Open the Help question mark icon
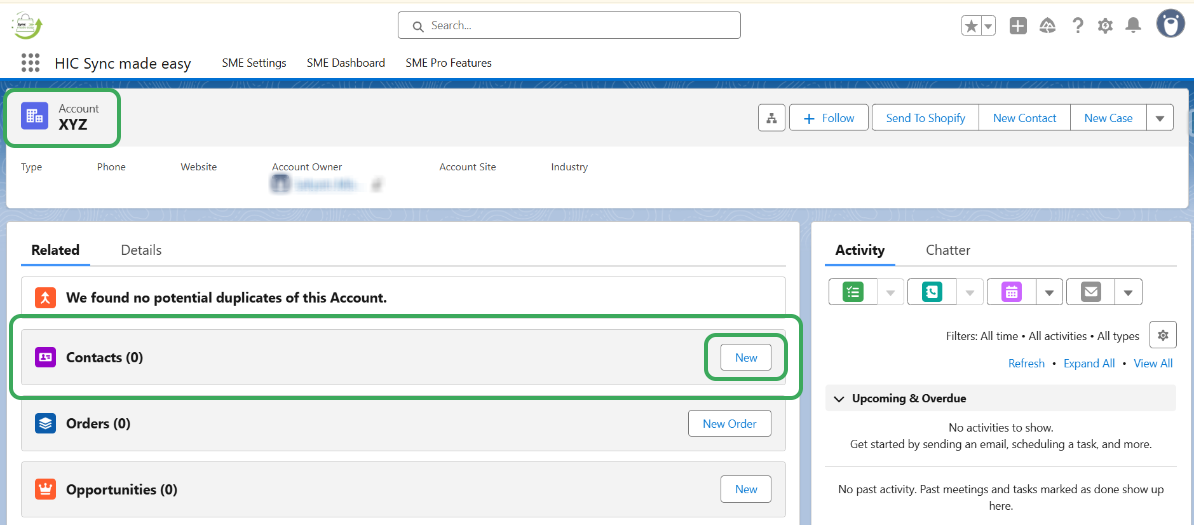This screenshot has height=525, width=1194. tap(1077, 26)
